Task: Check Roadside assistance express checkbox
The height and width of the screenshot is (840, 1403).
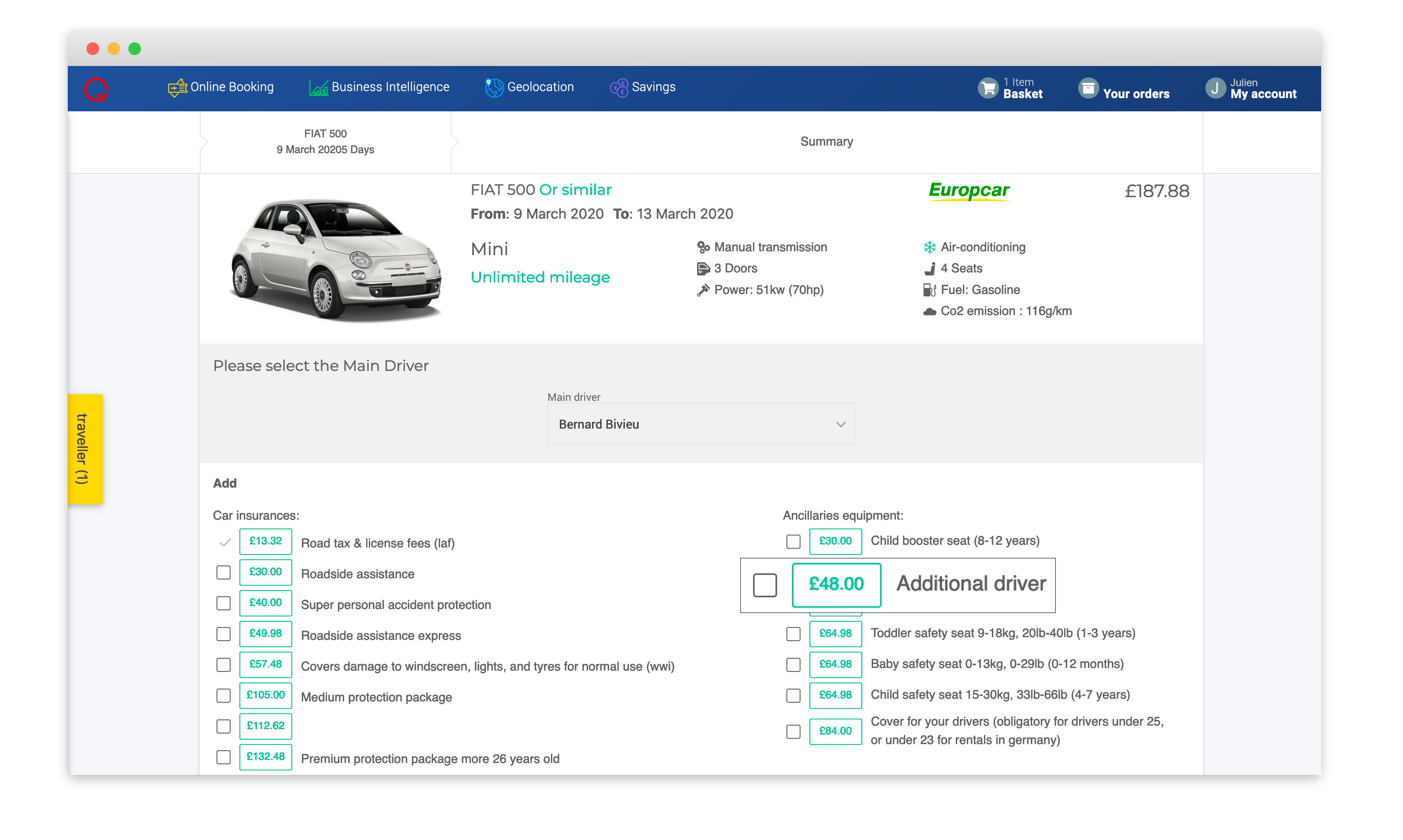Action: [x=224, y=634]
